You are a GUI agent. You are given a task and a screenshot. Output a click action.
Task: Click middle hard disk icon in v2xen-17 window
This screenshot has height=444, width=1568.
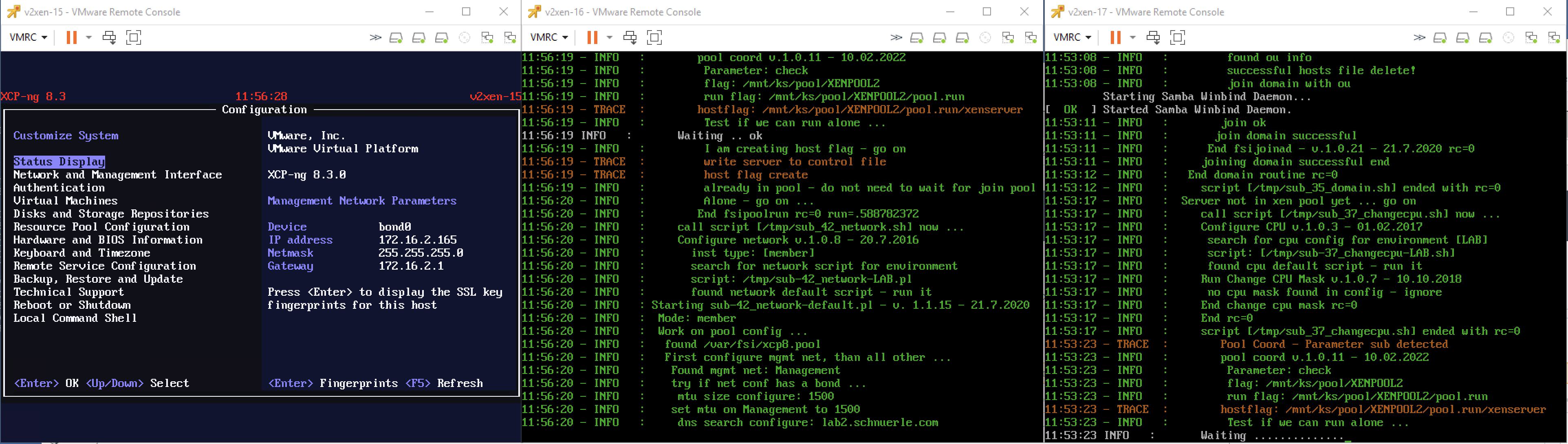[x=1463, y=38]
